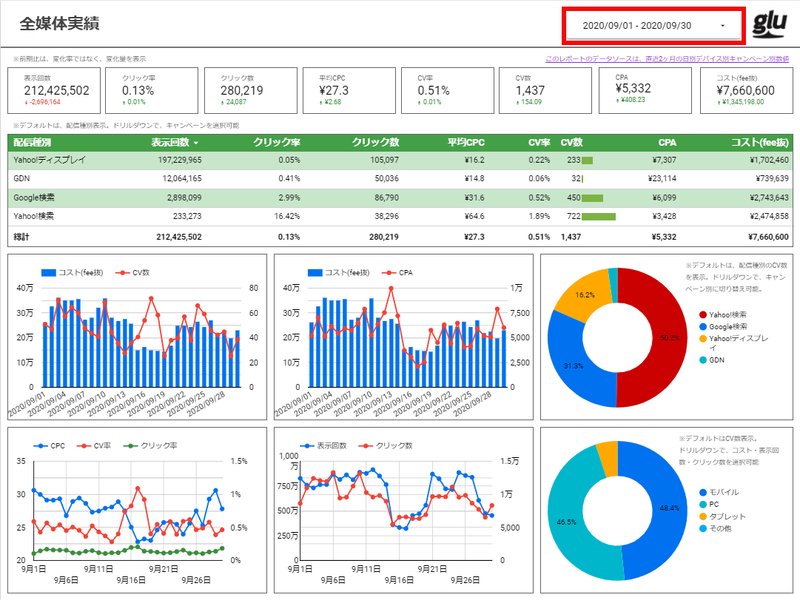Click Yahoo!検索 legend of the donut chart
Viewport: 800px width, 600px height.
[722, 315]
